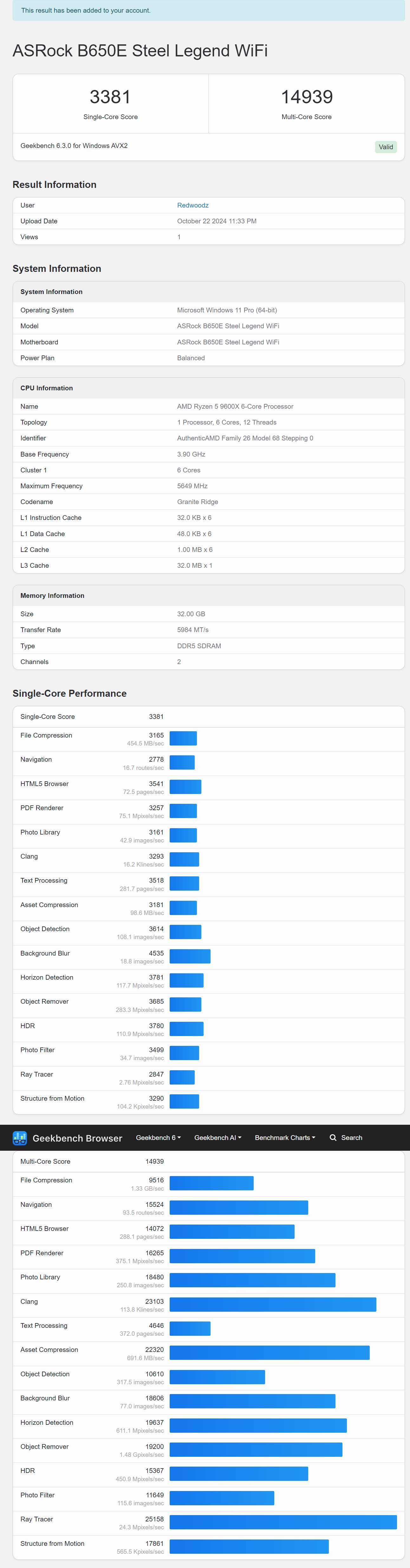Viewport: 410px width, 1568px height.
Task: Click single-core Structure from Motion label
Action: coord(52,1099)
